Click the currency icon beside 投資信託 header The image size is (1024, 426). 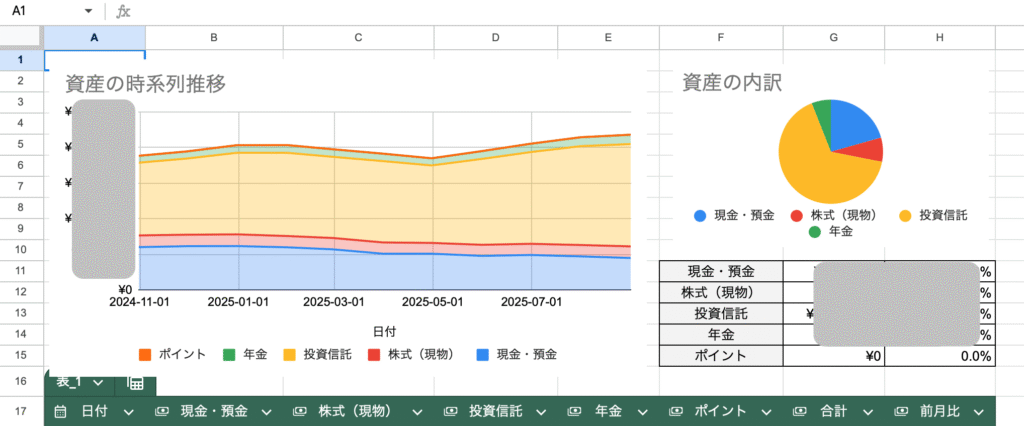point(449,411)
